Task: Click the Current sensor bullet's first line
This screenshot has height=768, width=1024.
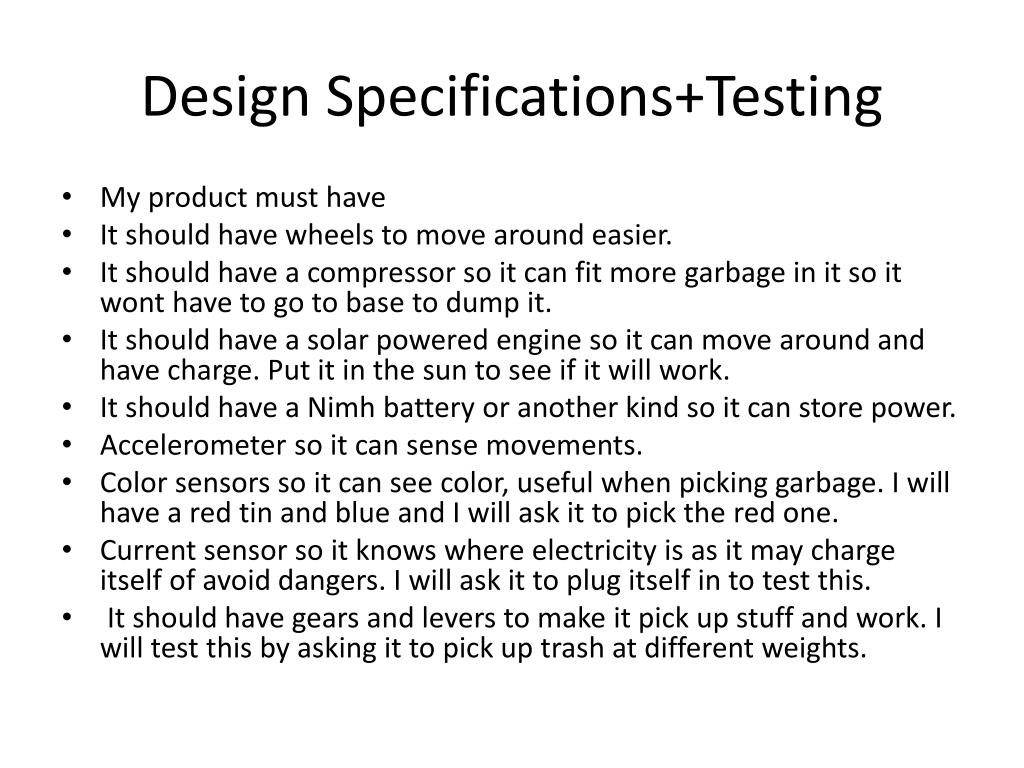Action: click(x=497, y=551)
